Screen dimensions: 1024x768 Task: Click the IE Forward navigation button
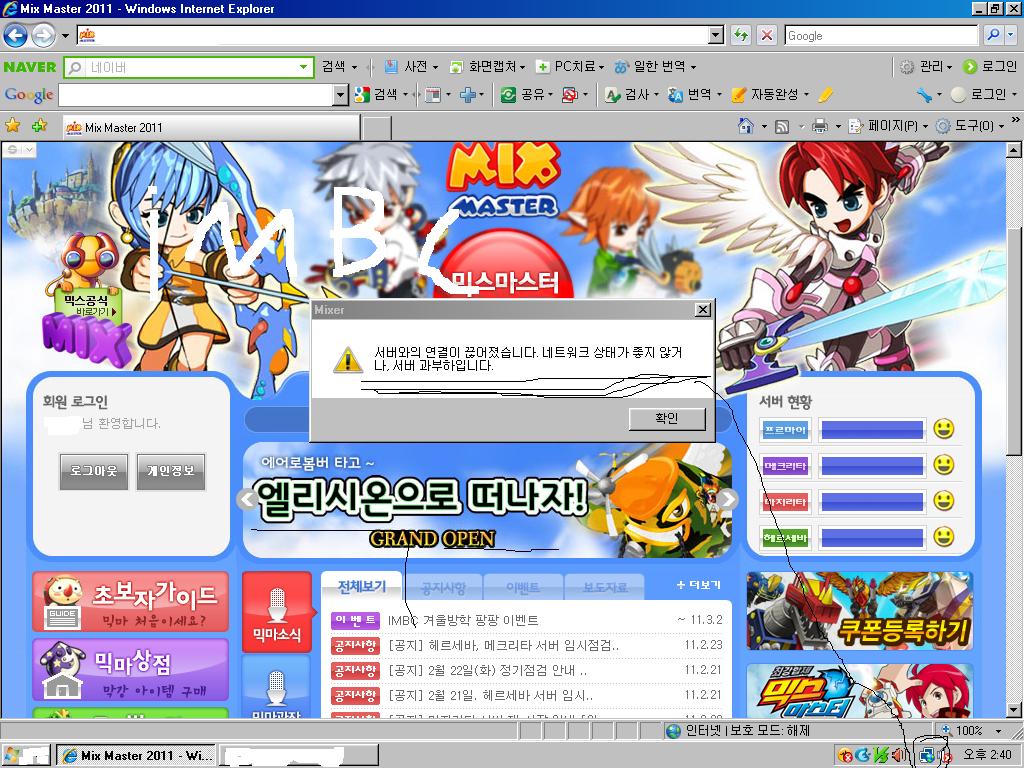tap(43, 35)
